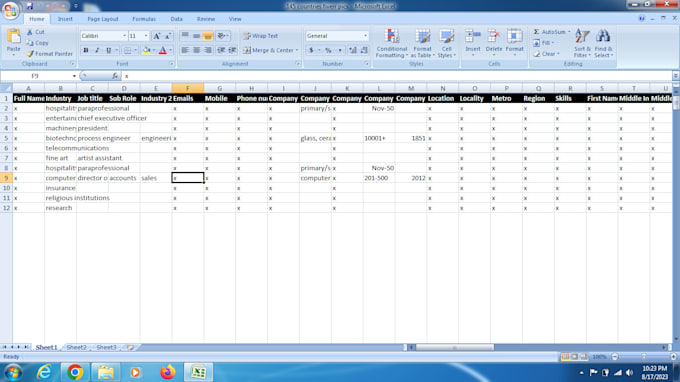The image size is (680, 382).
Task: Click the Format Painter brush
Action: pos(30,54)
